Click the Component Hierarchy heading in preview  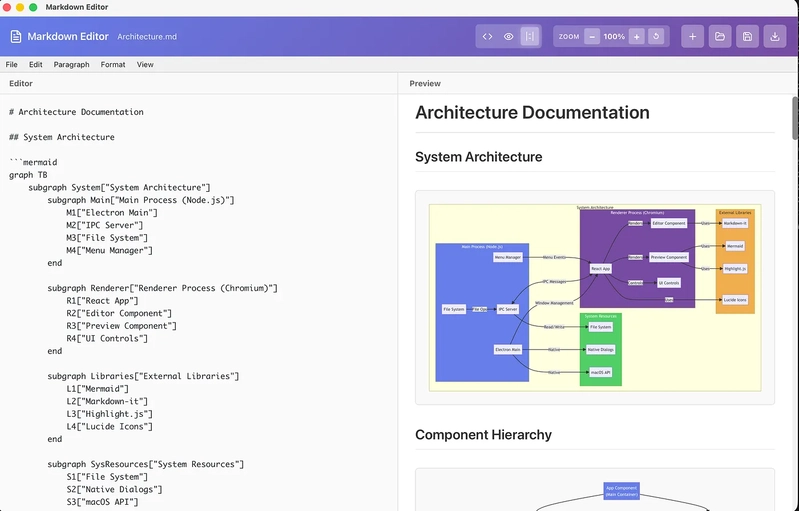click(x=483, y=435)
